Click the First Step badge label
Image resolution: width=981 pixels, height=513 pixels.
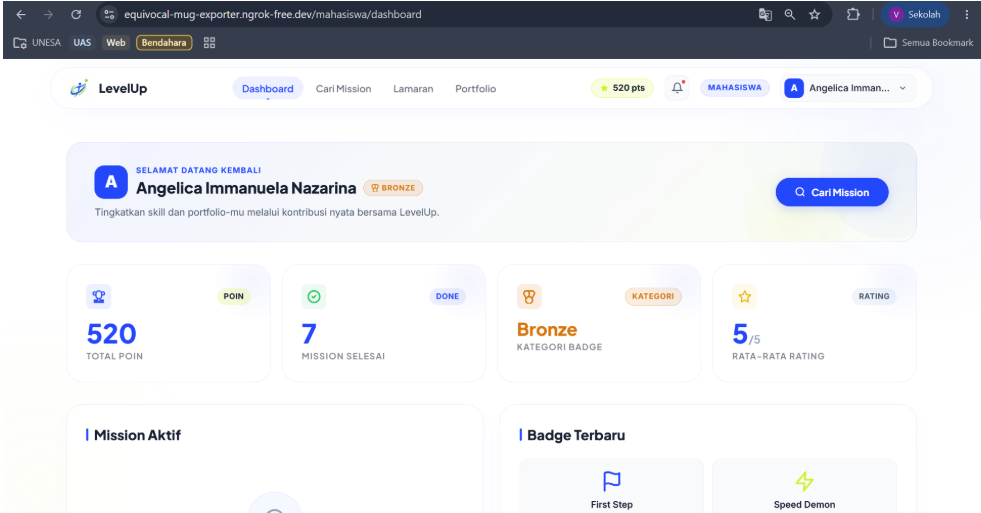click(x=611, y=505)
